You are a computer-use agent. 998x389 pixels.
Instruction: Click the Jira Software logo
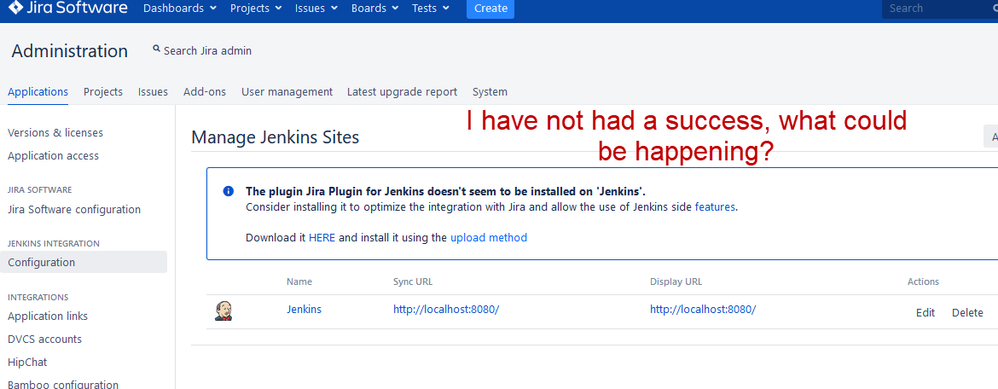click(67, 8)
